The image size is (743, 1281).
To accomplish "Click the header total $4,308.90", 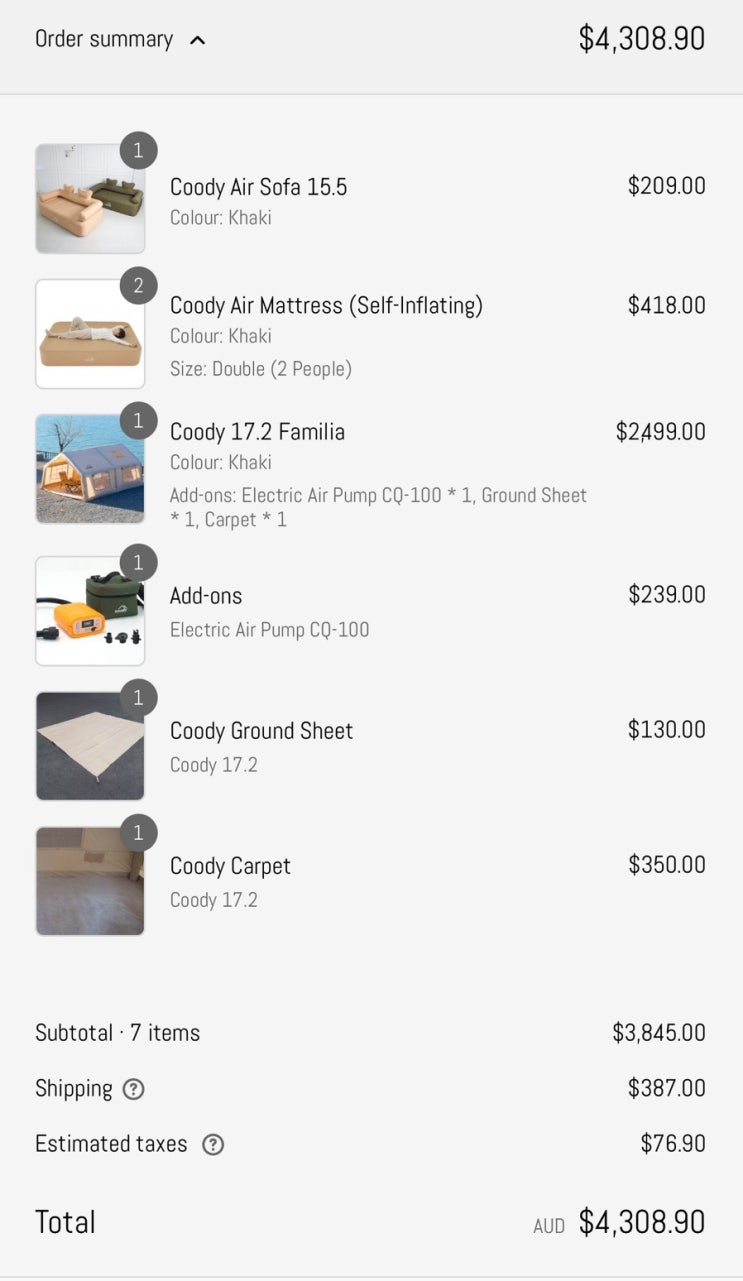I will coord(641,39).
